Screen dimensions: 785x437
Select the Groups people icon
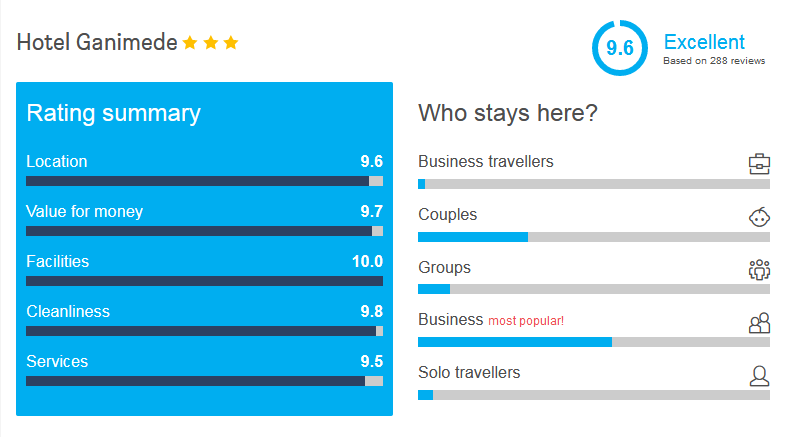pos(759,270)
